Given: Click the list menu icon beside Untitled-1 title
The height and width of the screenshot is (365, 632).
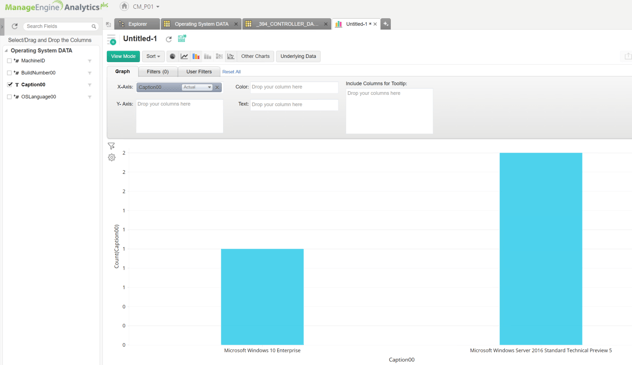Looking at the screenshot, I should coord(112,39).
